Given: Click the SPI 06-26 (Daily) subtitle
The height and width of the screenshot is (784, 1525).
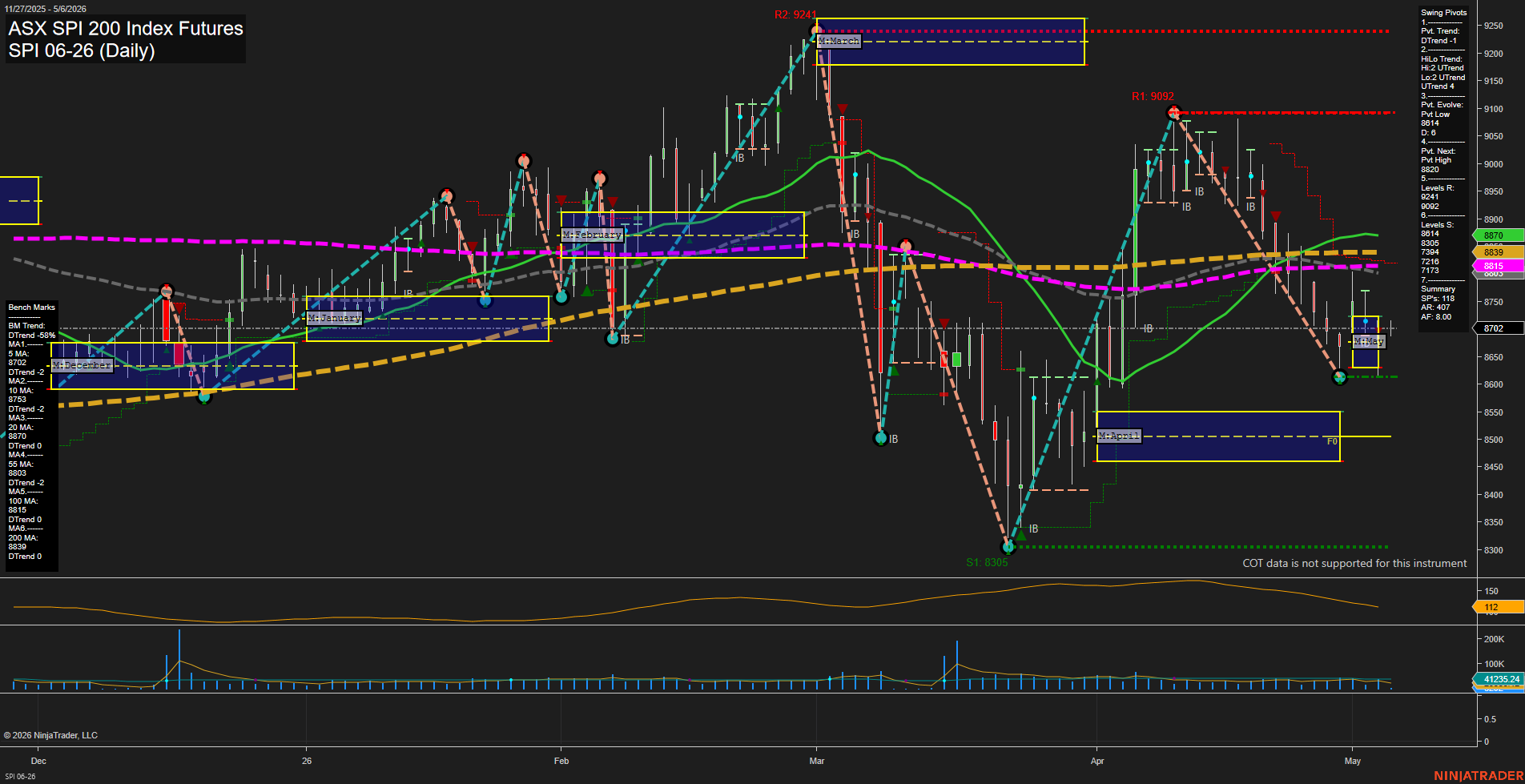Looking at the screenshot, I should (82, 50).
